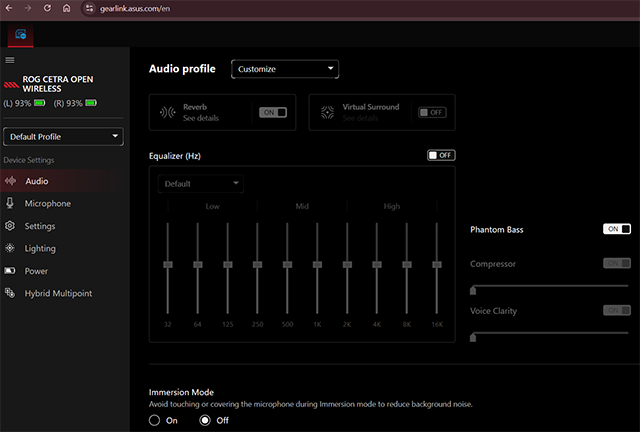Toggle the Reverb switch
This screenshot has height=432, width=640.
coord(273,113)
